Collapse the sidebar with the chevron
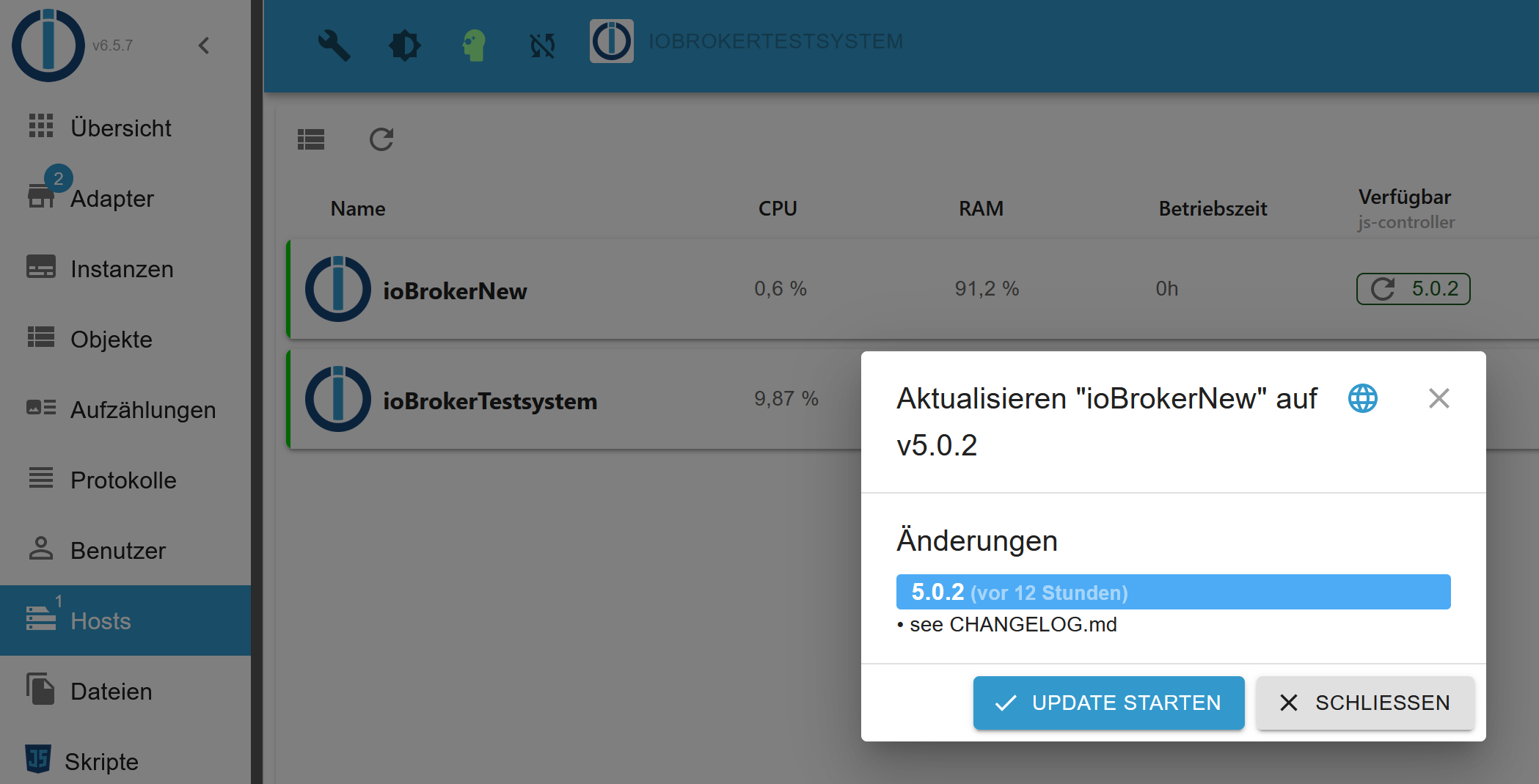 tap(204, 45)
